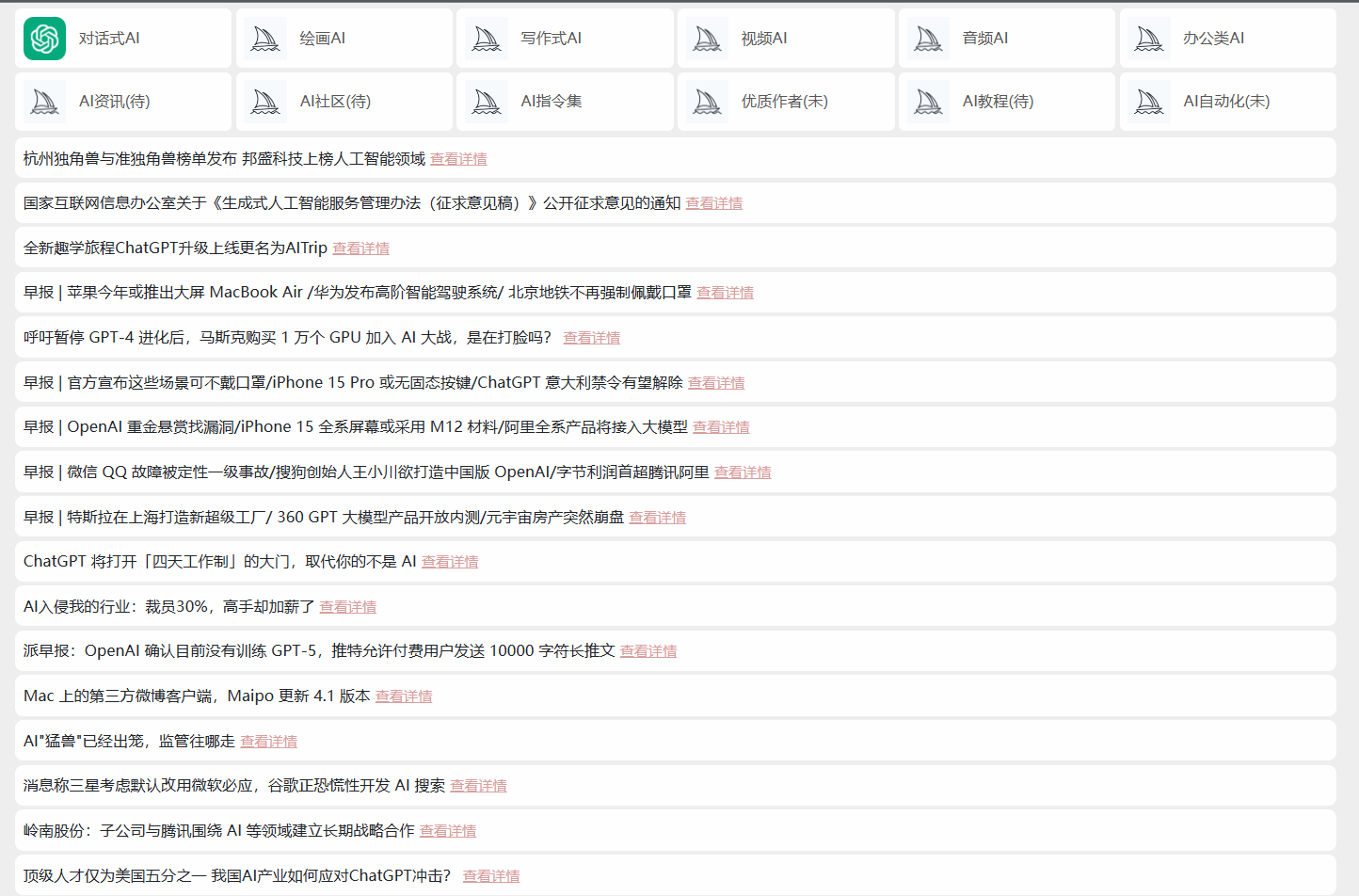Open details for the 四天工作制 ChatGPT article
The height and width of the screenshot is (896, 1359).
click(x=449, y=562)
